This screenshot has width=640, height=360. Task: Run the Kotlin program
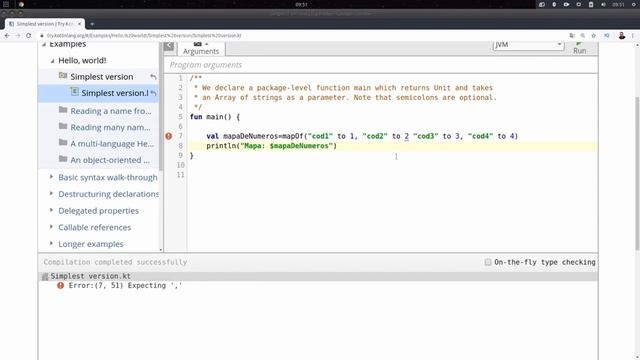(580, 47)
